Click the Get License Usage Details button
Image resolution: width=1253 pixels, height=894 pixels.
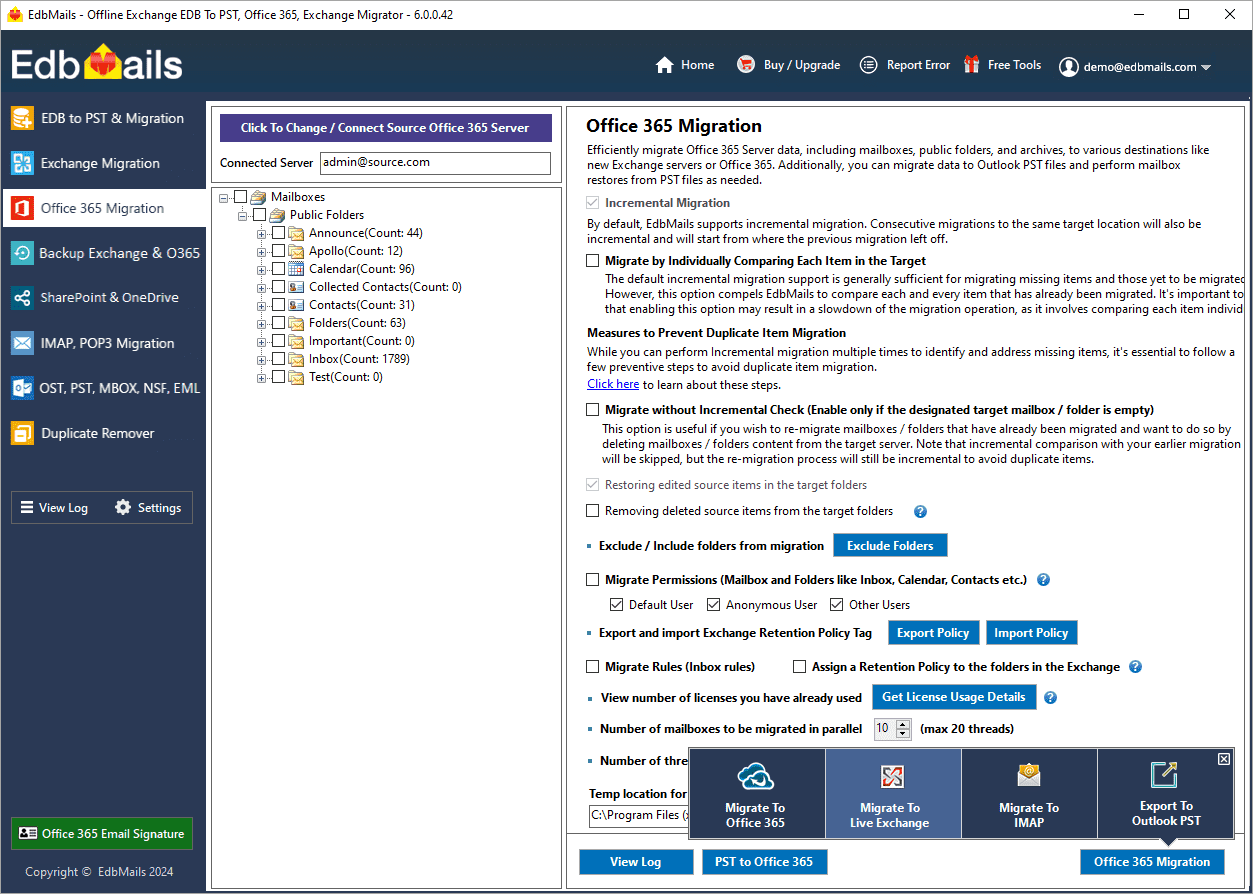tap(954, 697)
